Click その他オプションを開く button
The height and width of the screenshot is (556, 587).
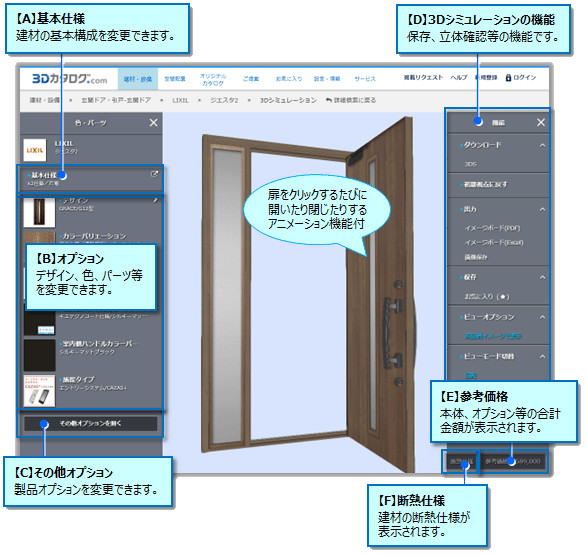pyautogui.click(x=91, y=423)
